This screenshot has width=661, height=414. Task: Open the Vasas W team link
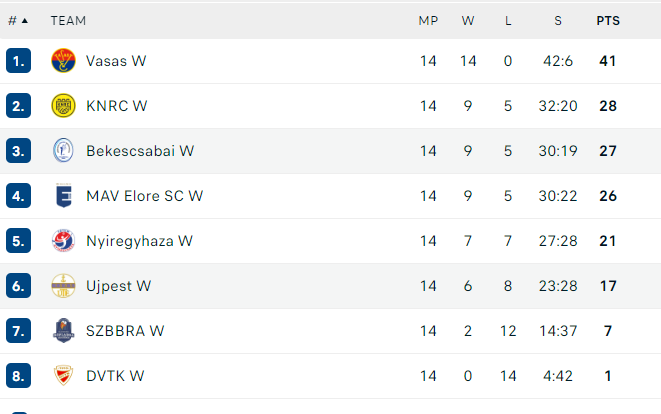pyautogui.click(x=116, y=61)
